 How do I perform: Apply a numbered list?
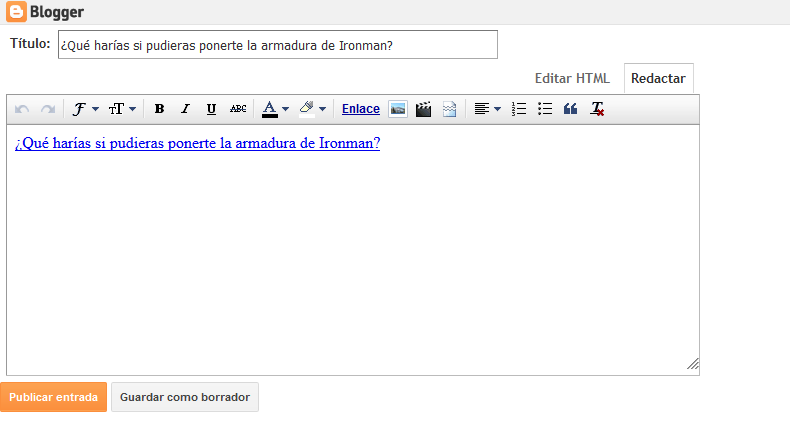(x=519, y=109)
